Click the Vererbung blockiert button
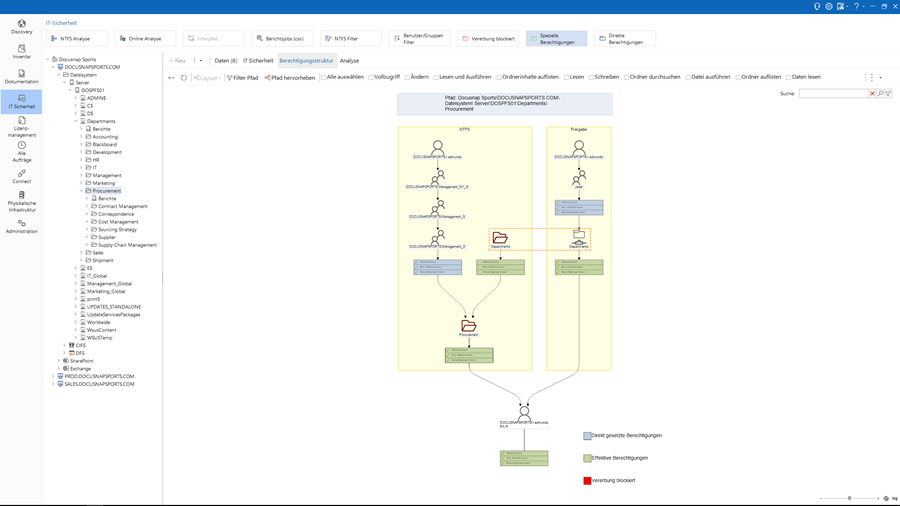Screen dimensions: 900x506 pos(487,39)
